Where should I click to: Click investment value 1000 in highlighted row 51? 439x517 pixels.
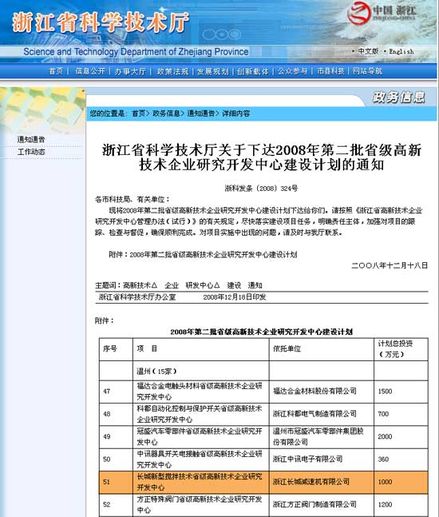pos(385,482)
